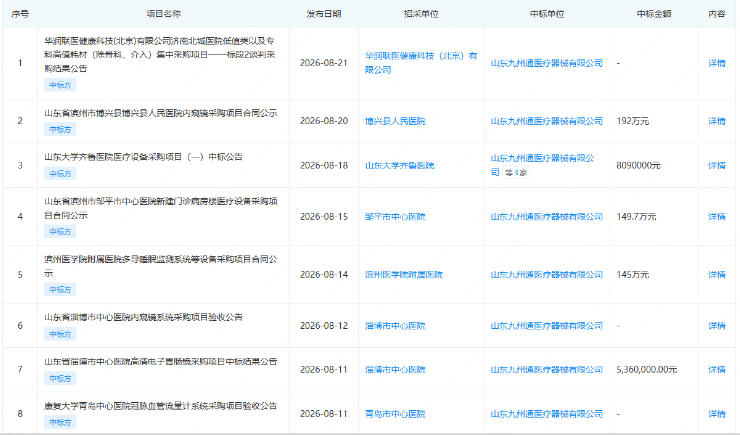The height and width of the screenshot is (435, 740).
Task: Click the 等3家 badge in row 3
Action: coord(516,173)
